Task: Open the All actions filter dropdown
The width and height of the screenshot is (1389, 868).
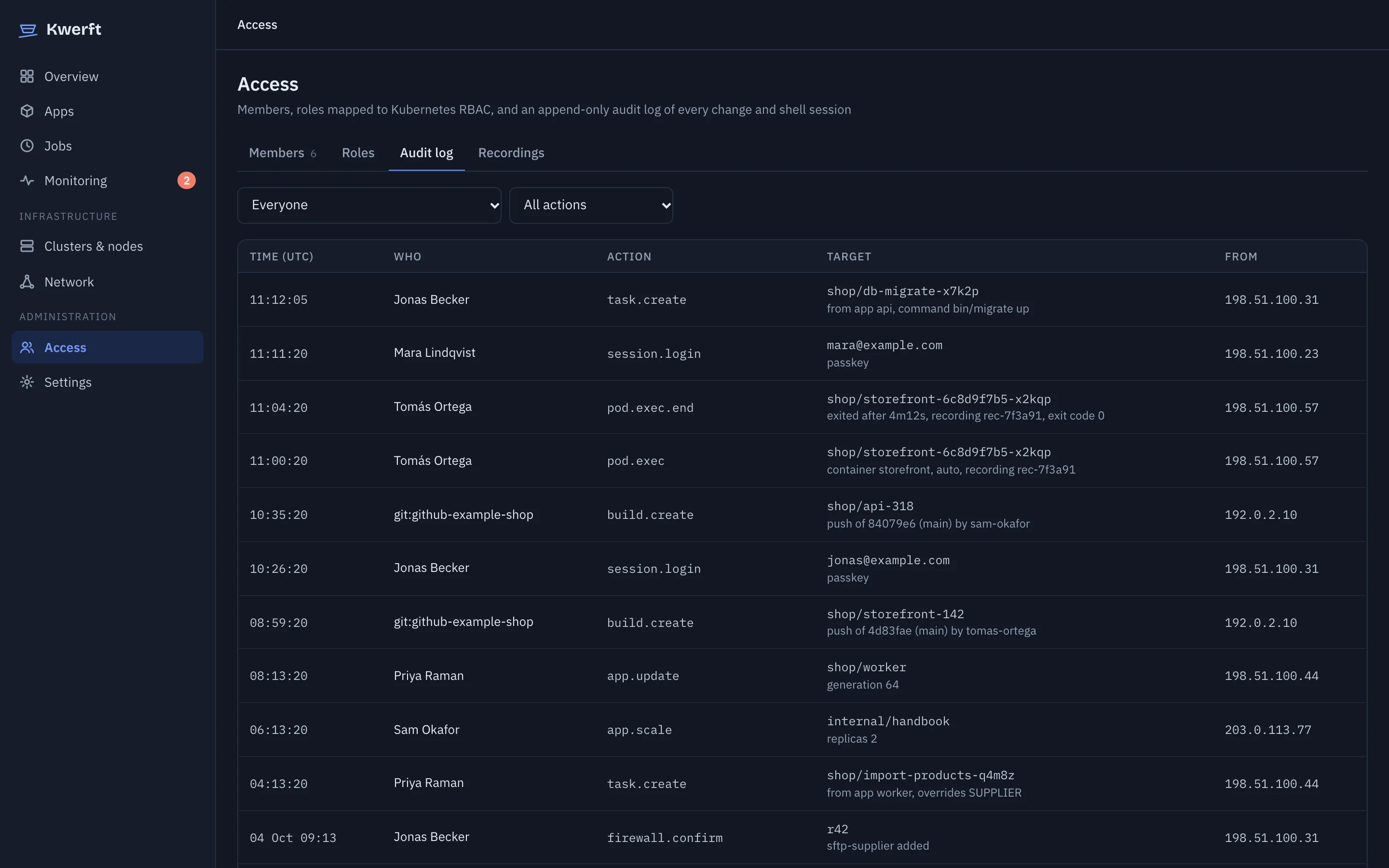Action: pyautogui.click(x=591, y=205)
